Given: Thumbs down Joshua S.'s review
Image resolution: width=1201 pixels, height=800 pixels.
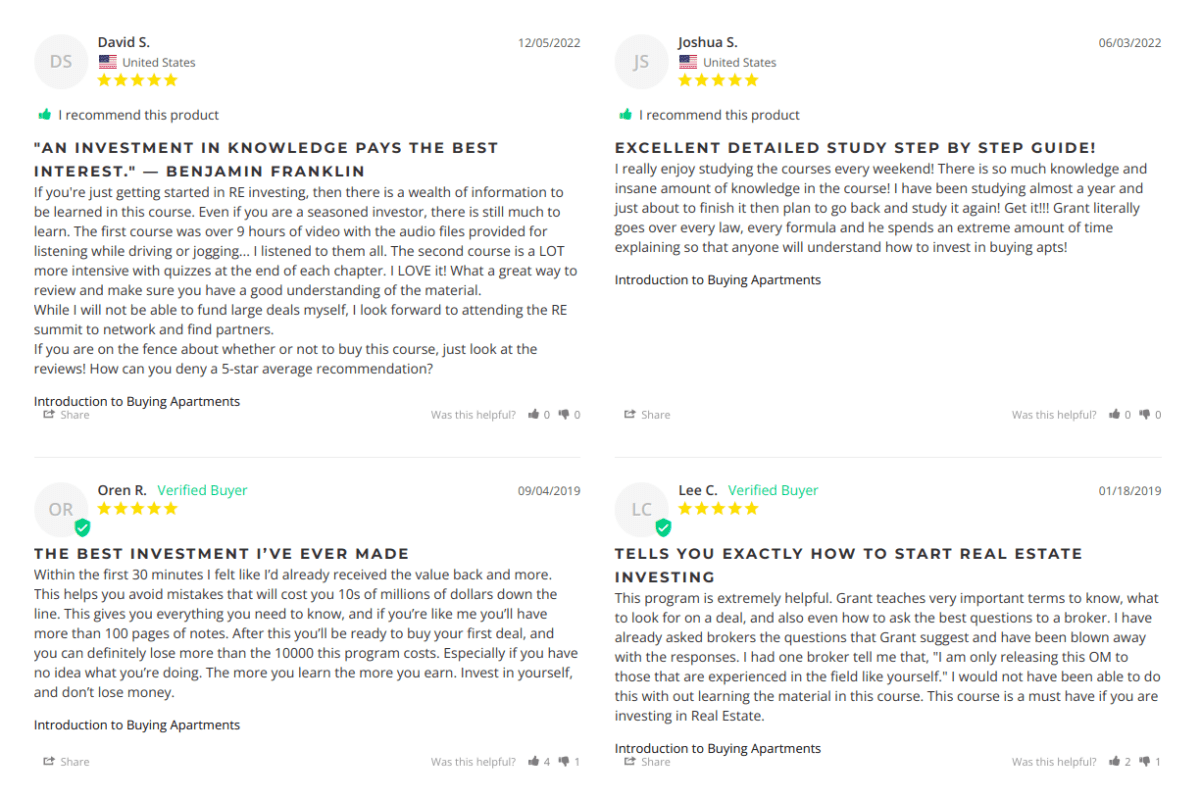Looking at the screenshot, I should pos(1145,414).
